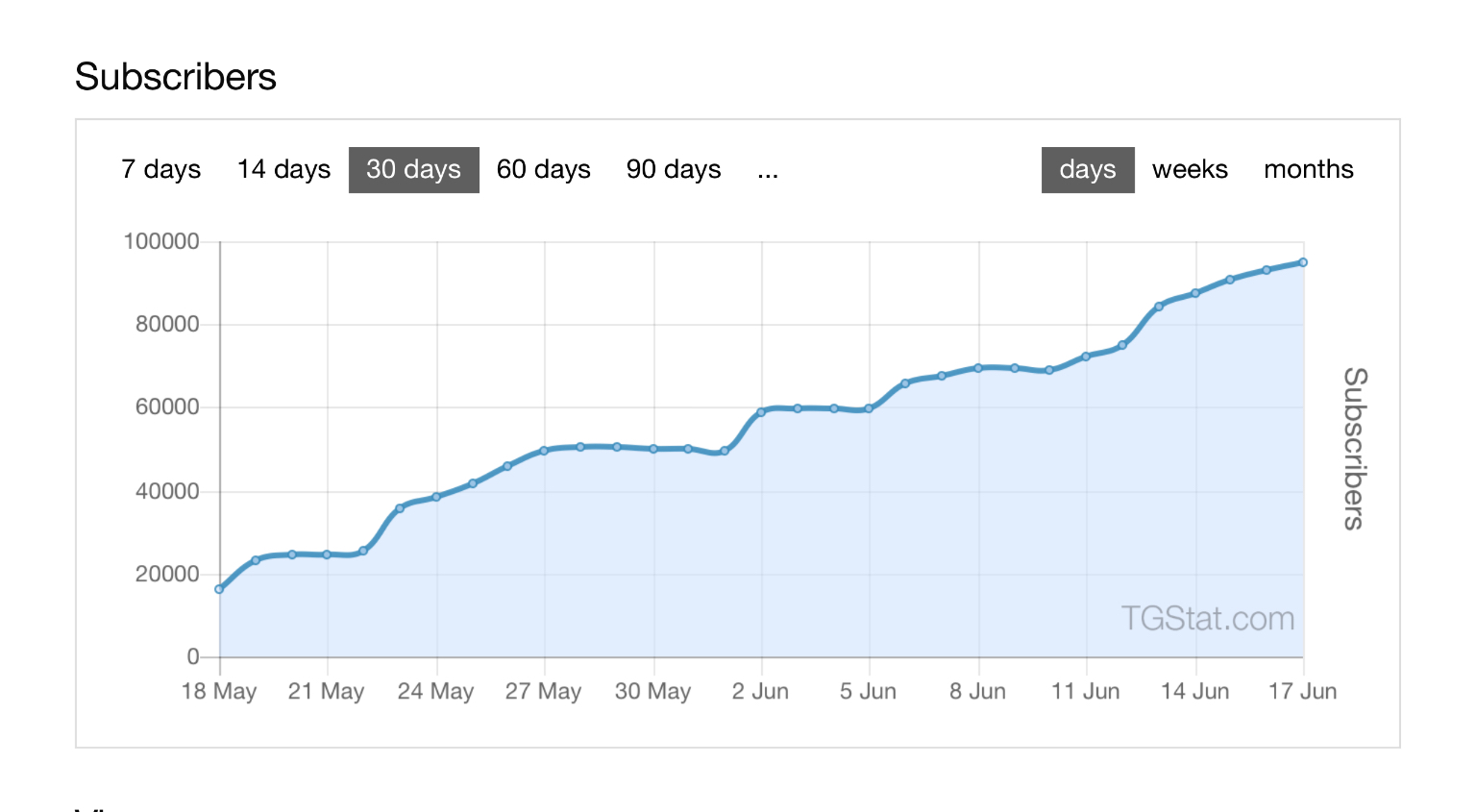This screenshot has height=812, width=1476.
Task: Click the 27 May x-axis label
Action: click(544, 691)
